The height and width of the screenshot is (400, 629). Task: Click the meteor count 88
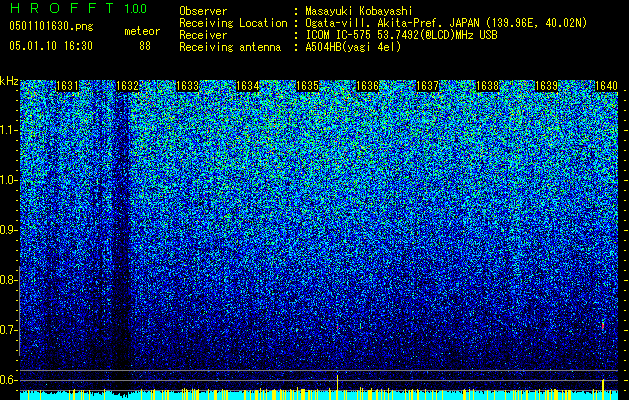pos(145,46)
